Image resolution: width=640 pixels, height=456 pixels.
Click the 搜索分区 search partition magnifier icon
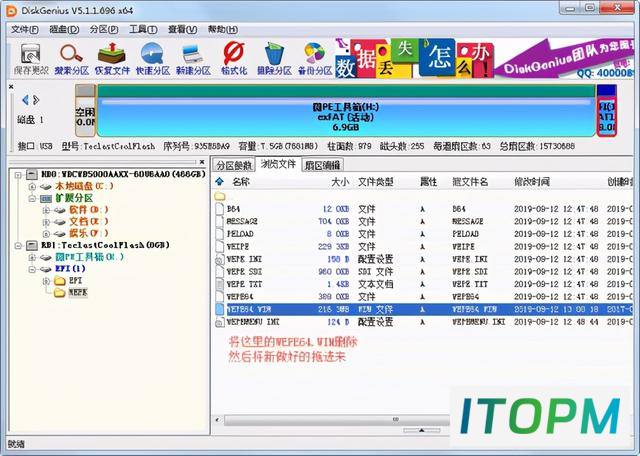pyautogui.click(x=71, y=59)
